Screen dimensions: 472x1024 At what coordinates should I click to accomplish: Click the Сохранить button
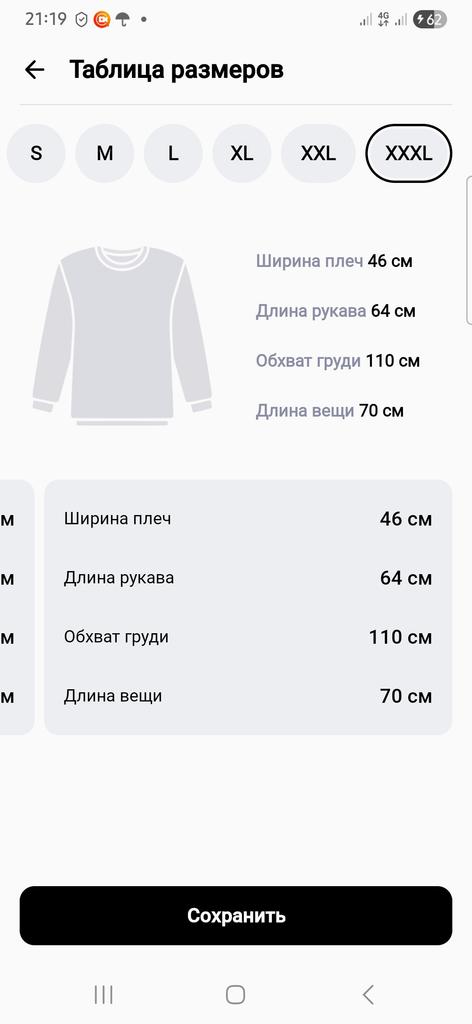236,915
